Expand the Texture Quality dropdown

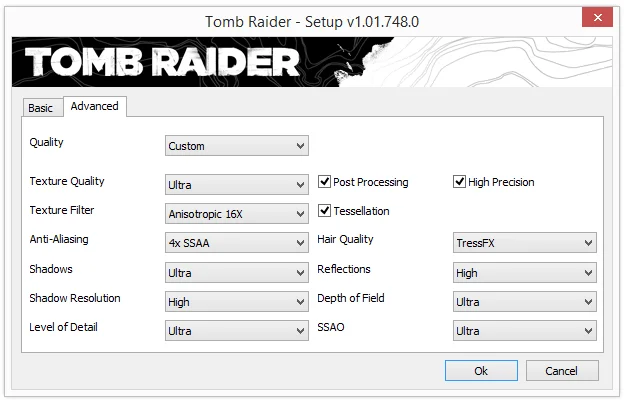coord(237,185)
